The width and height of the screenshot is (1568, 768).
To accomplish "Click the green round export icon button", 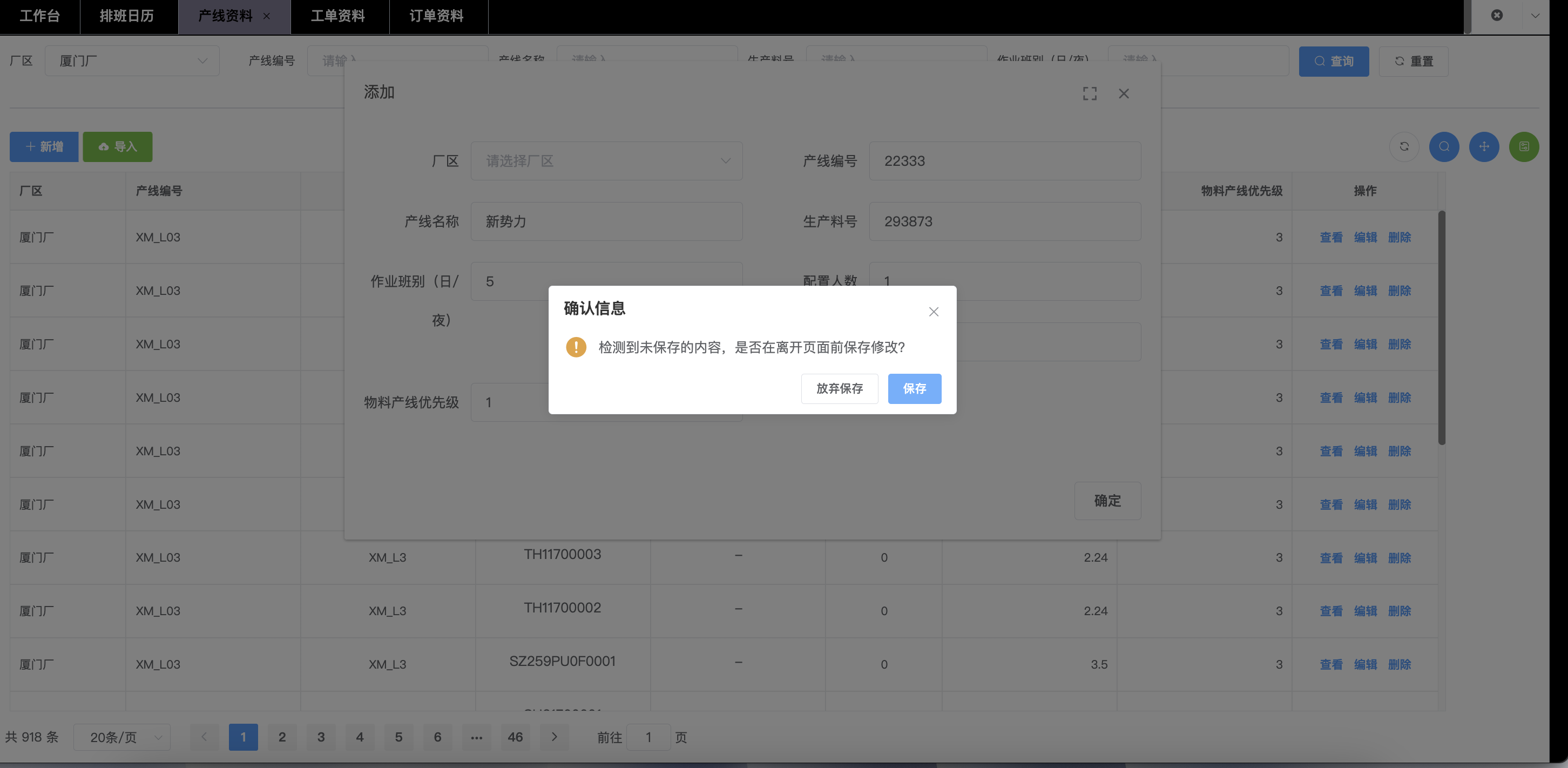I will (1524, 147).
